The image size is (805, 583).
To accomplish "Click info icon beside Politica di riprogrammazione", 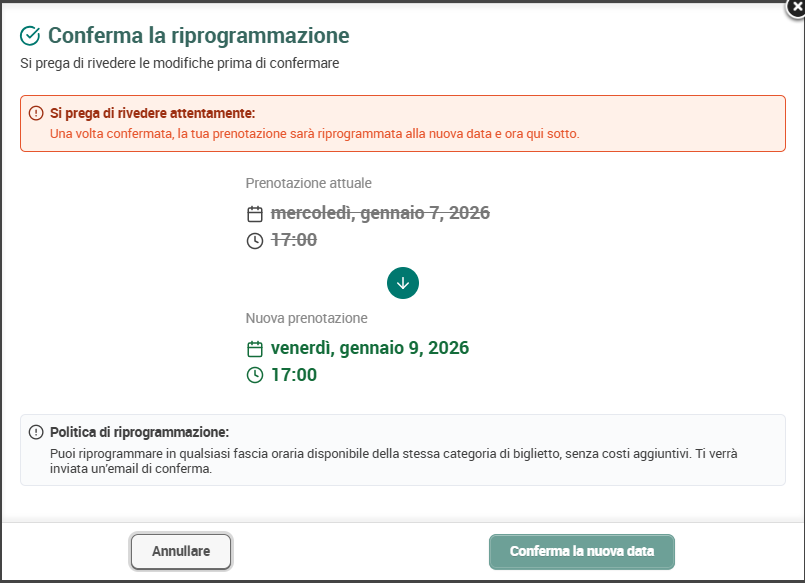I will coord(36,432).
